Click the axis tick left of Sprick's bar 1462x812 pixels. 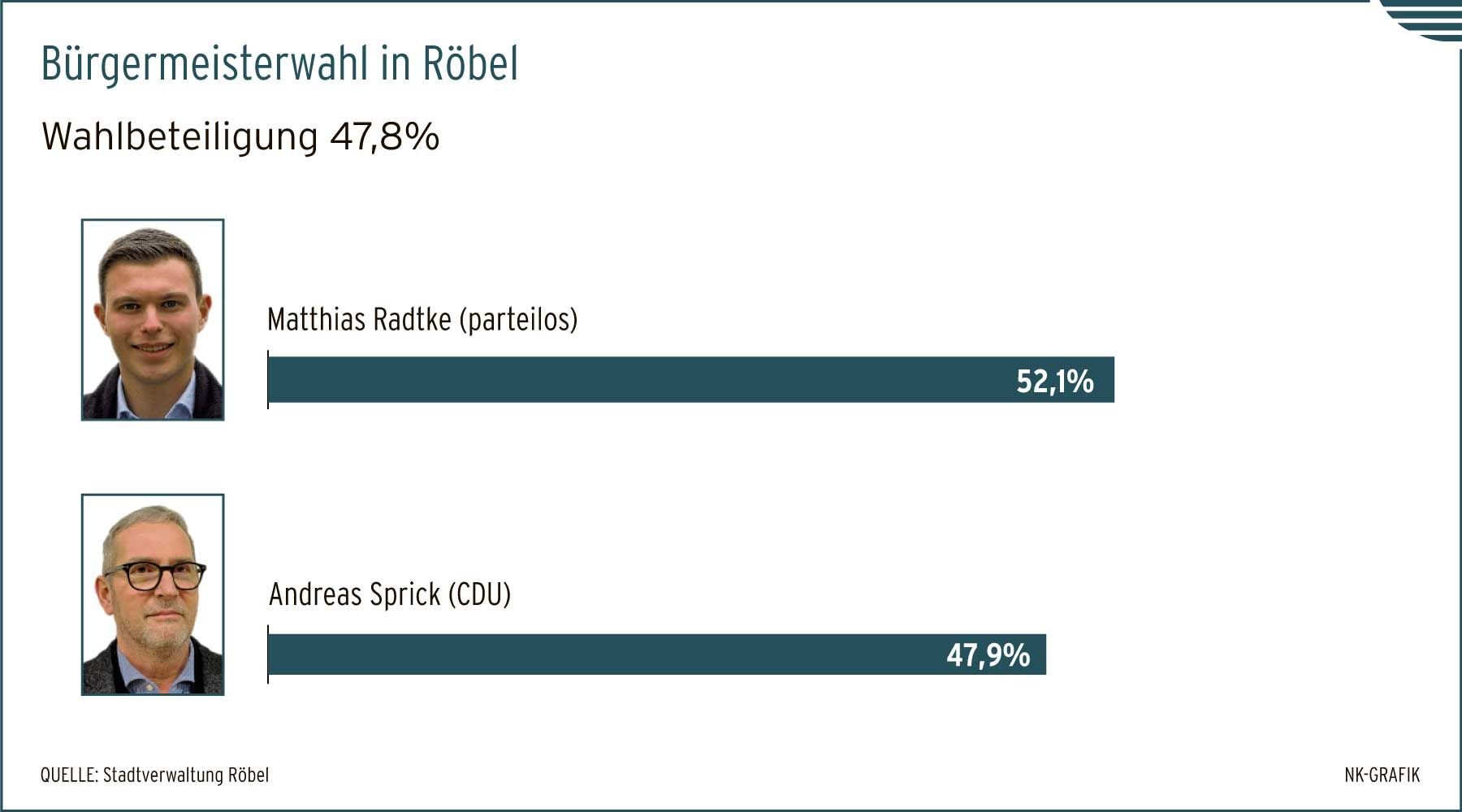[x=268, y=654]
